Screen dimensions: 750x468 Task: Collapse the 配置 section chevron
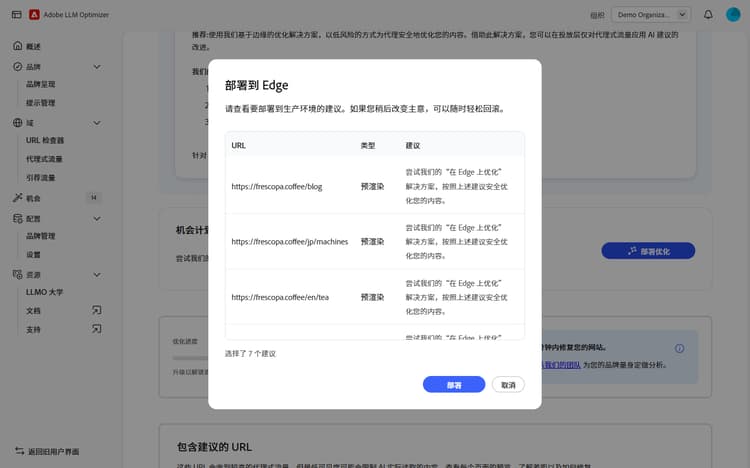(x=97, y=218)
